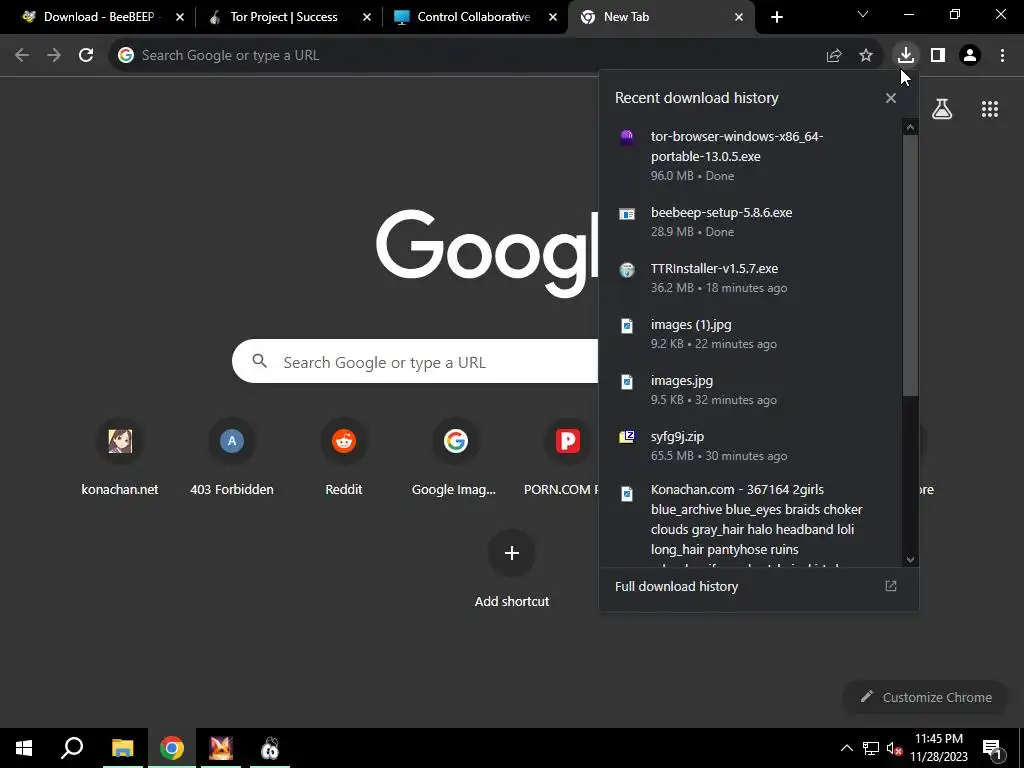Click Customize Chrome button
Image resolution: width=1024 pixels, height=768 pixels.
click(x=926, y=697)
